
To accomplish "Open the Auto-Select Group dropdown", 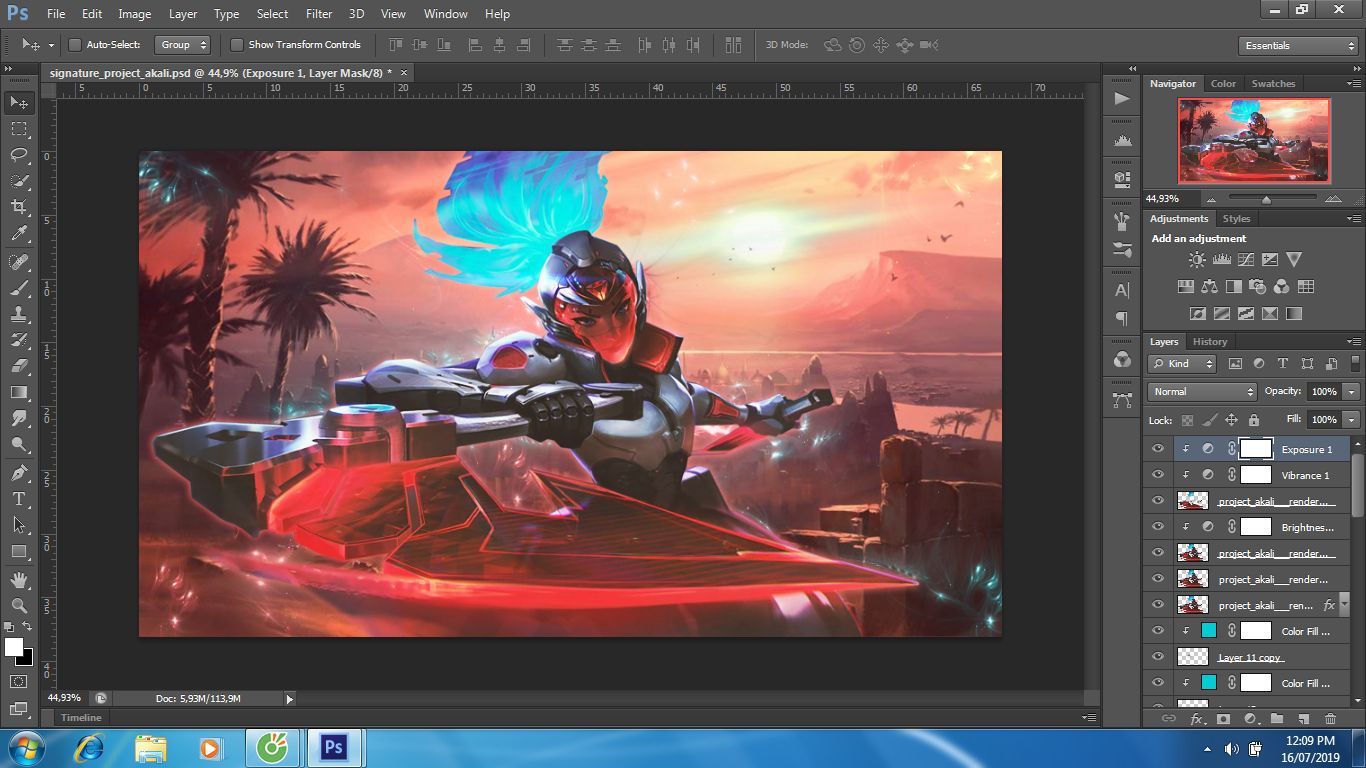I will point(183,45).
